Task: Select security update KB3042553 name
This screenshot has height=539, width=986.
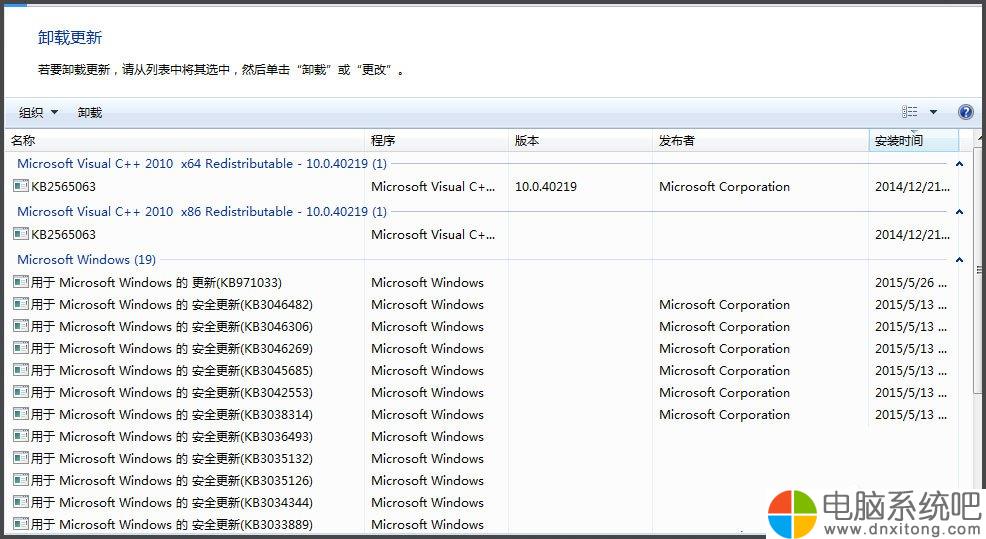Action: pos(172,392)
